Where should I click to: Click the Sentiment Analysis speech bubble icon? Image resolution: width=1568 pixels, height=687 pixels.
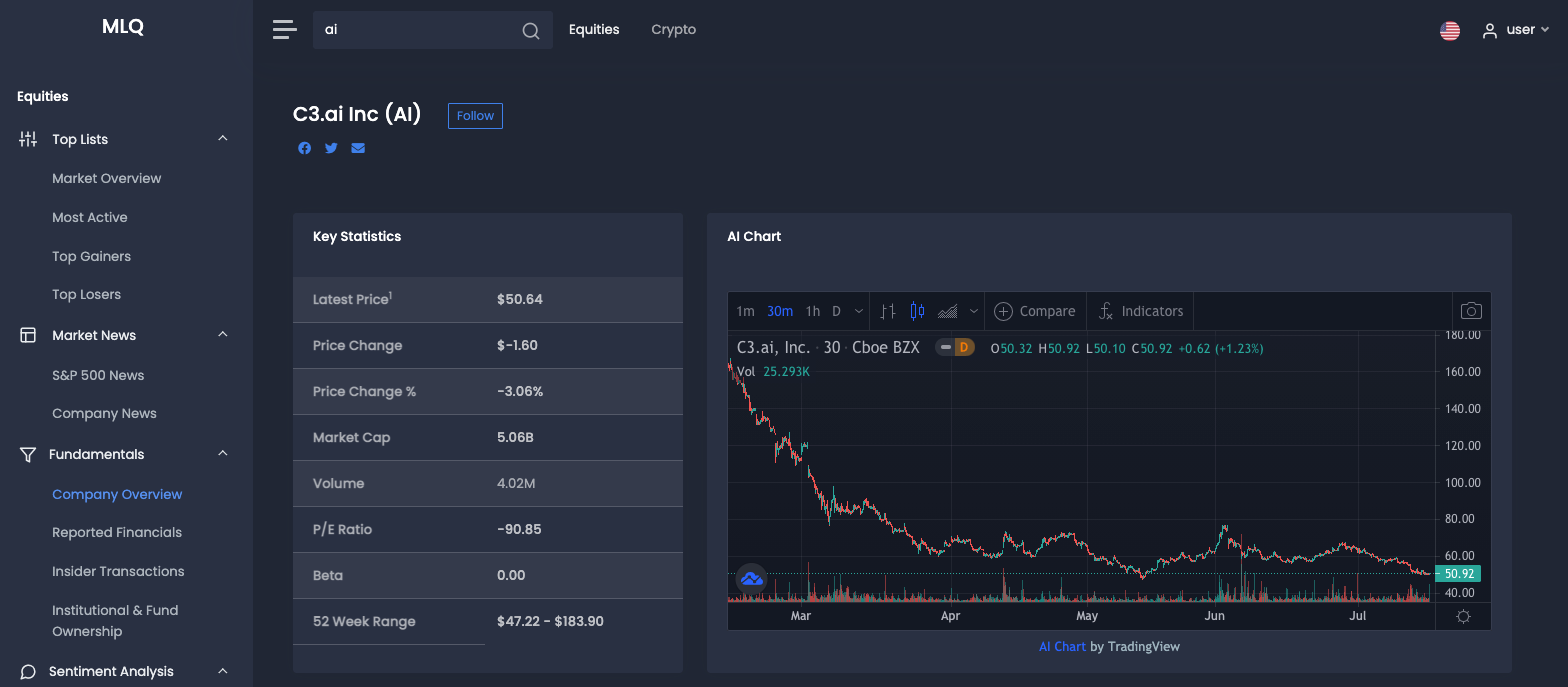(28, 671)
